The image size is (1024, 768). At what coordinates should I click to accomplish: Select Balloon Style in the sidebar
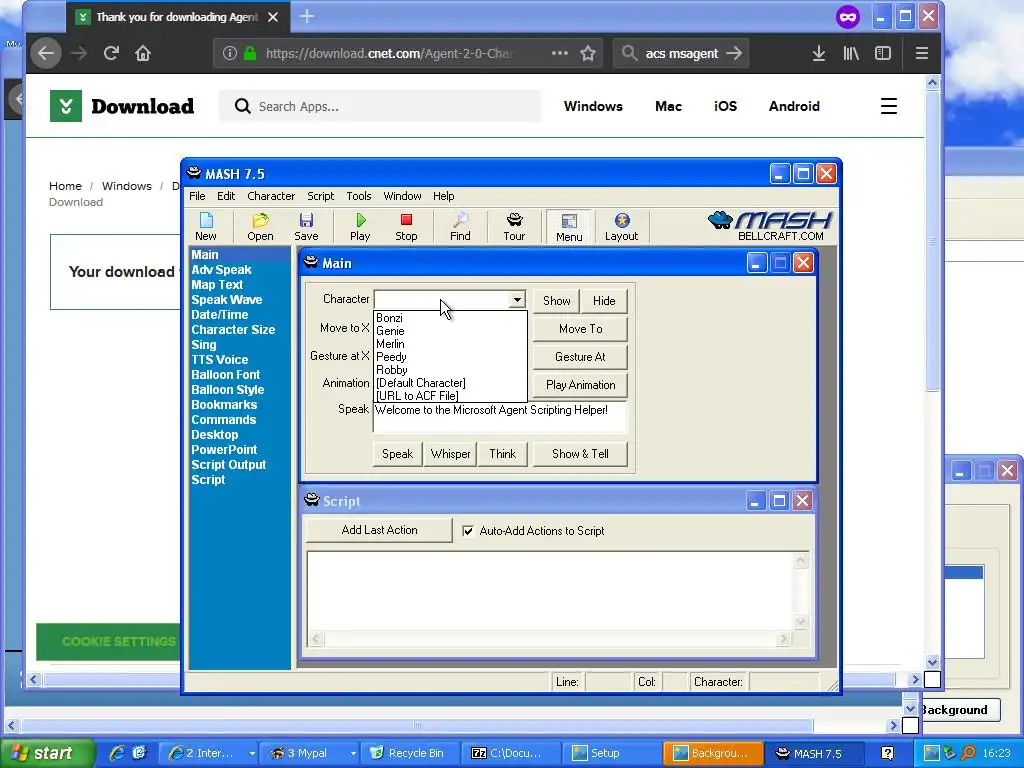click(x=227, y=390)
